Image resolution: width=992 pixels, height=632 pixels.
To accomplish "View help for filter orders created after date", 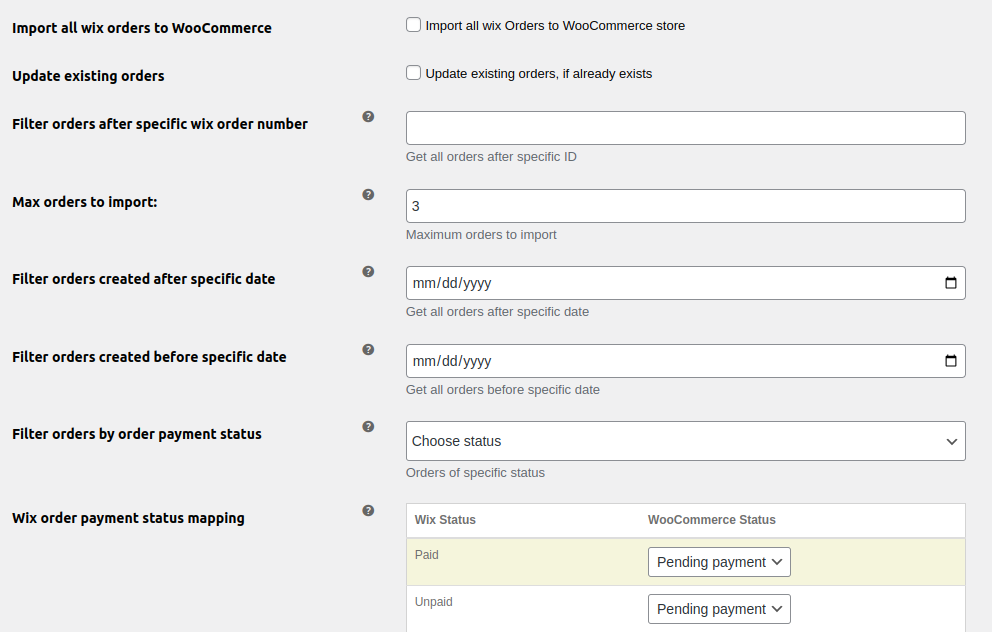I will [x=368, y=271].
